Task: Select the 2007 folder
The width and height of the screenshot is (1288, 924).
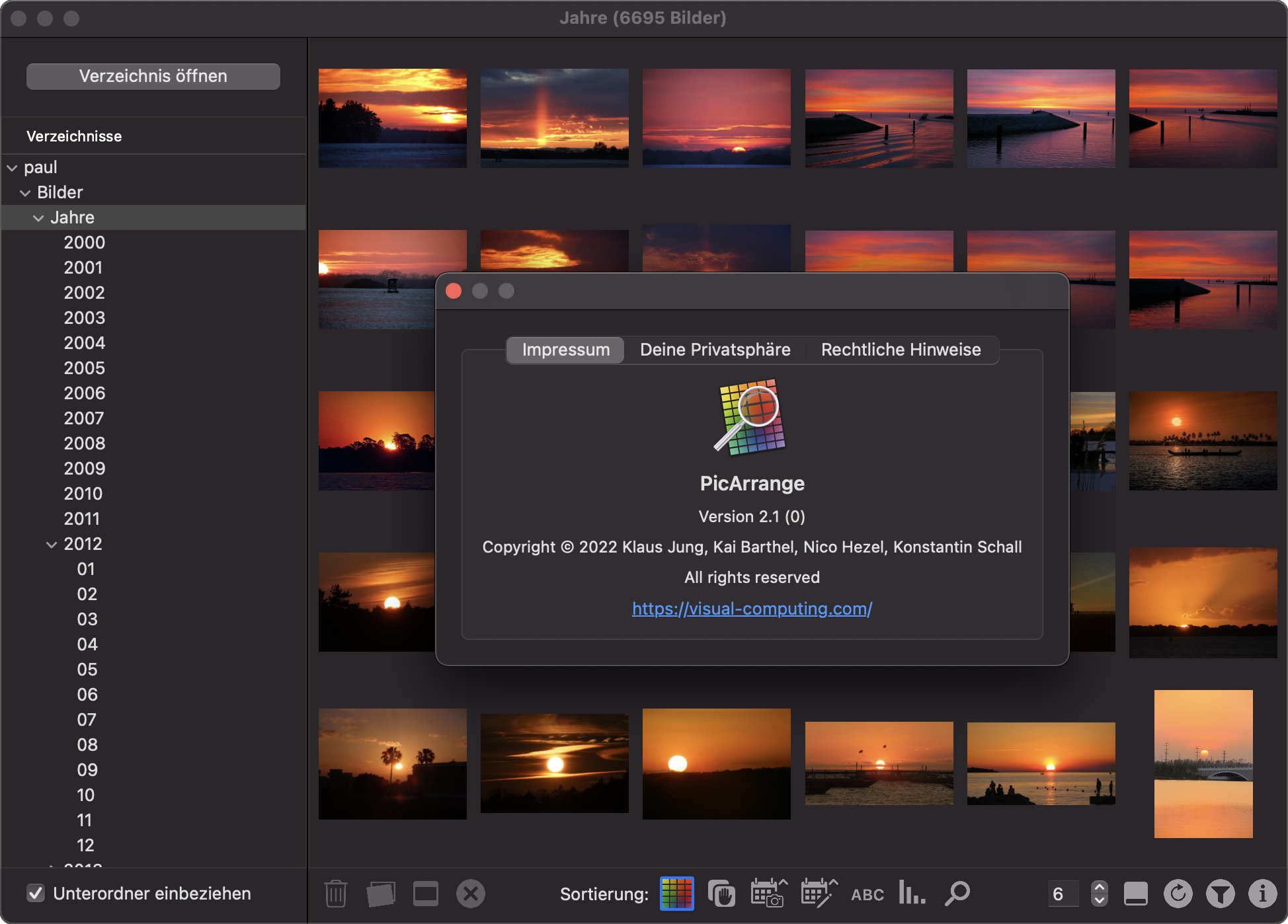Action: point(84,418)
